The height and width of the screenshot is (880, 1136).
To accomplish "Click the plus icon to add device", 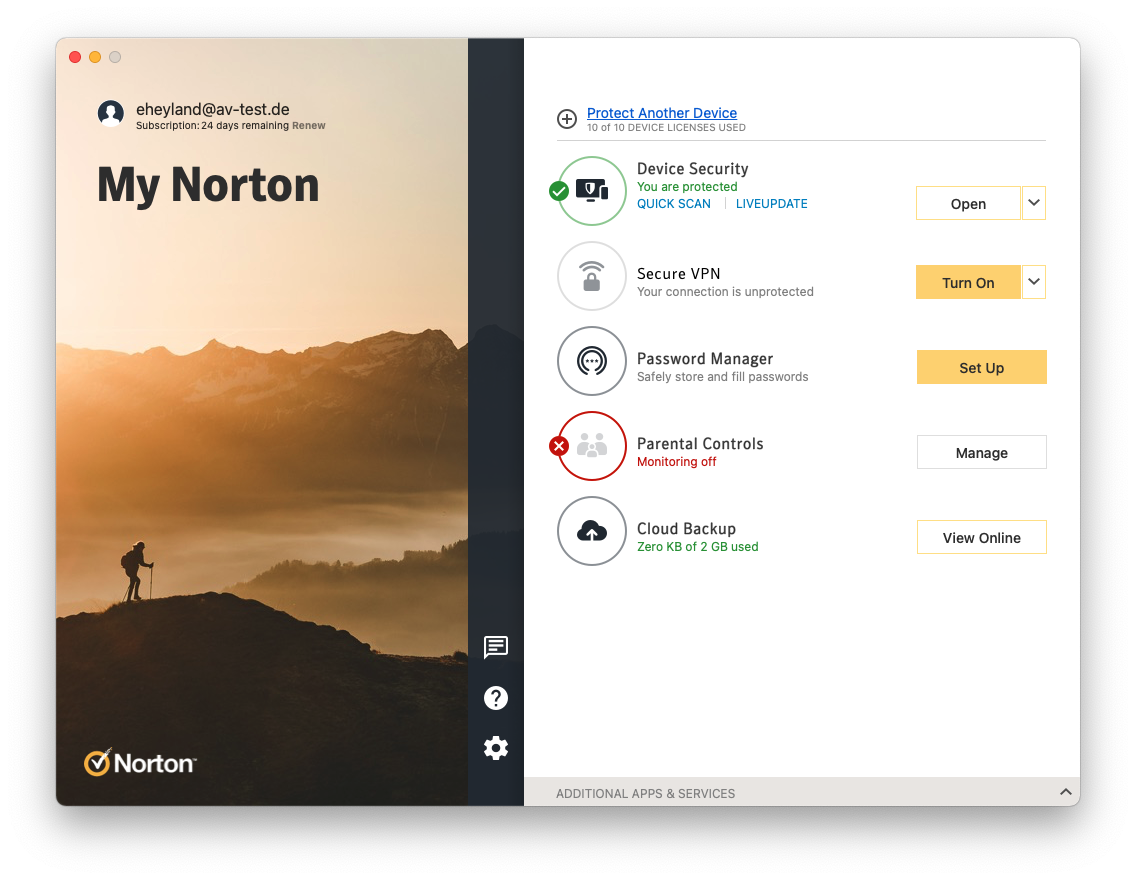I will (567, 119).
